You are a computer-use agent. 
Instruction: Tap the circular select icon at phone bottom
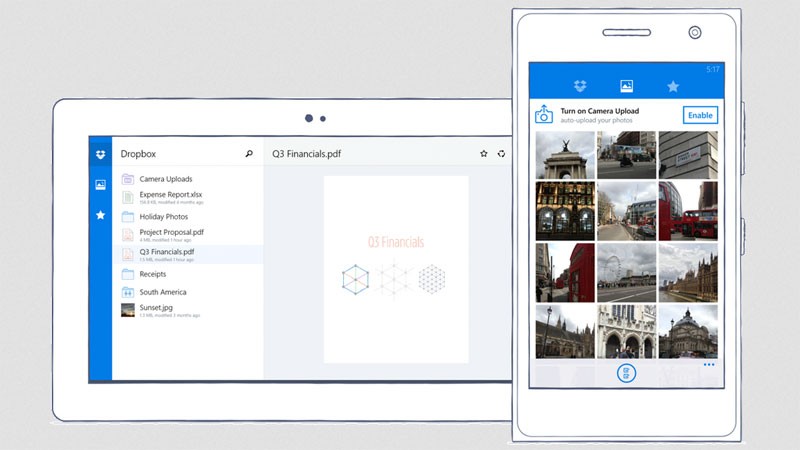(x=626, y=374)
